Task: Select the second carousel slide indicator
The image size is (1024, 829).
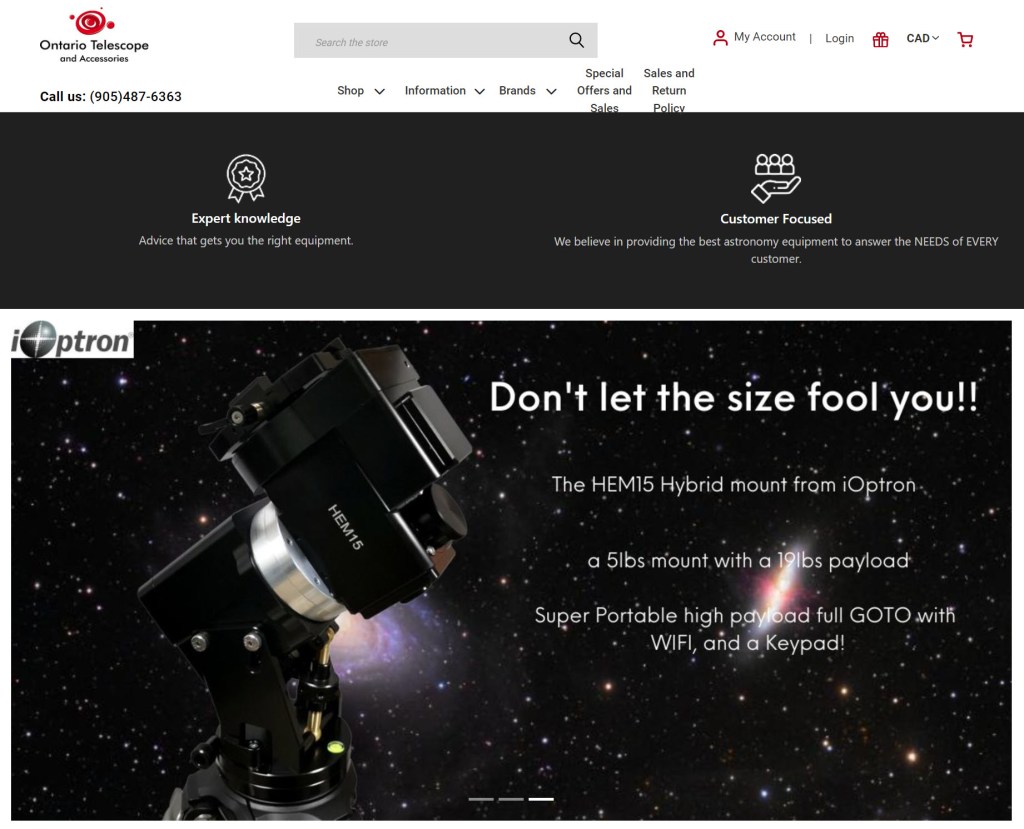Action: click(511, 799)
